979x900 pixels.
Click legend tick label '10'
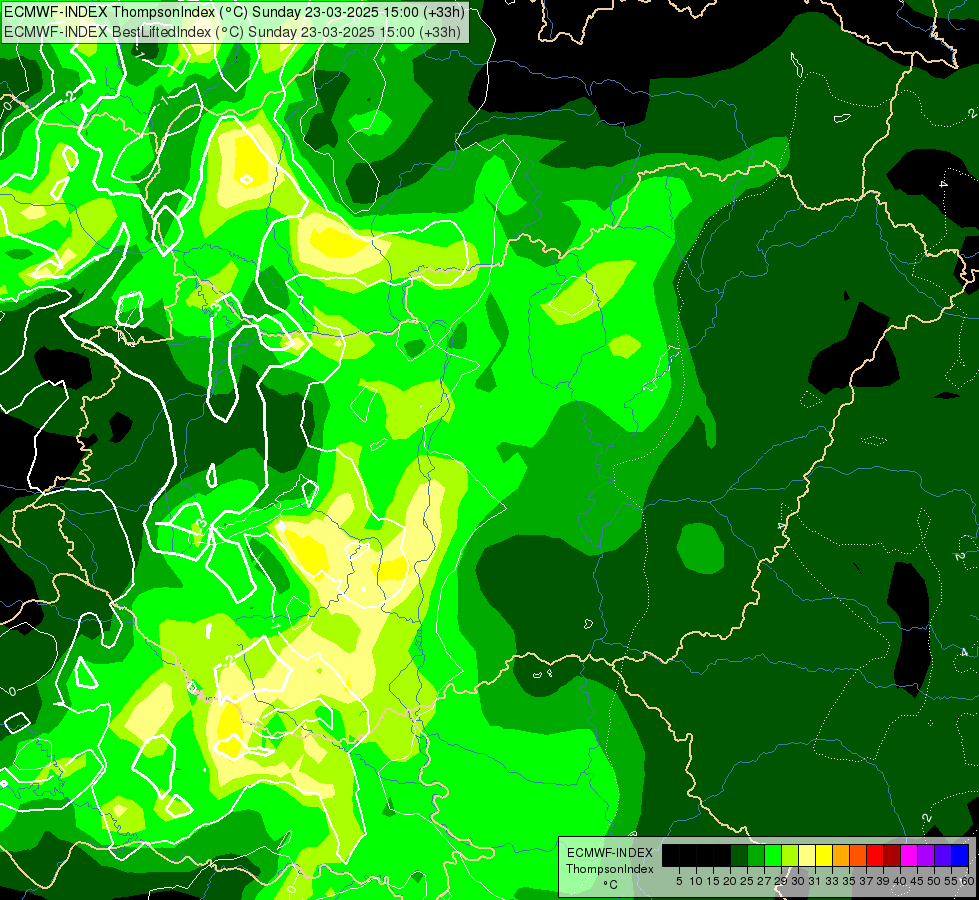click(x=696, y=881)
